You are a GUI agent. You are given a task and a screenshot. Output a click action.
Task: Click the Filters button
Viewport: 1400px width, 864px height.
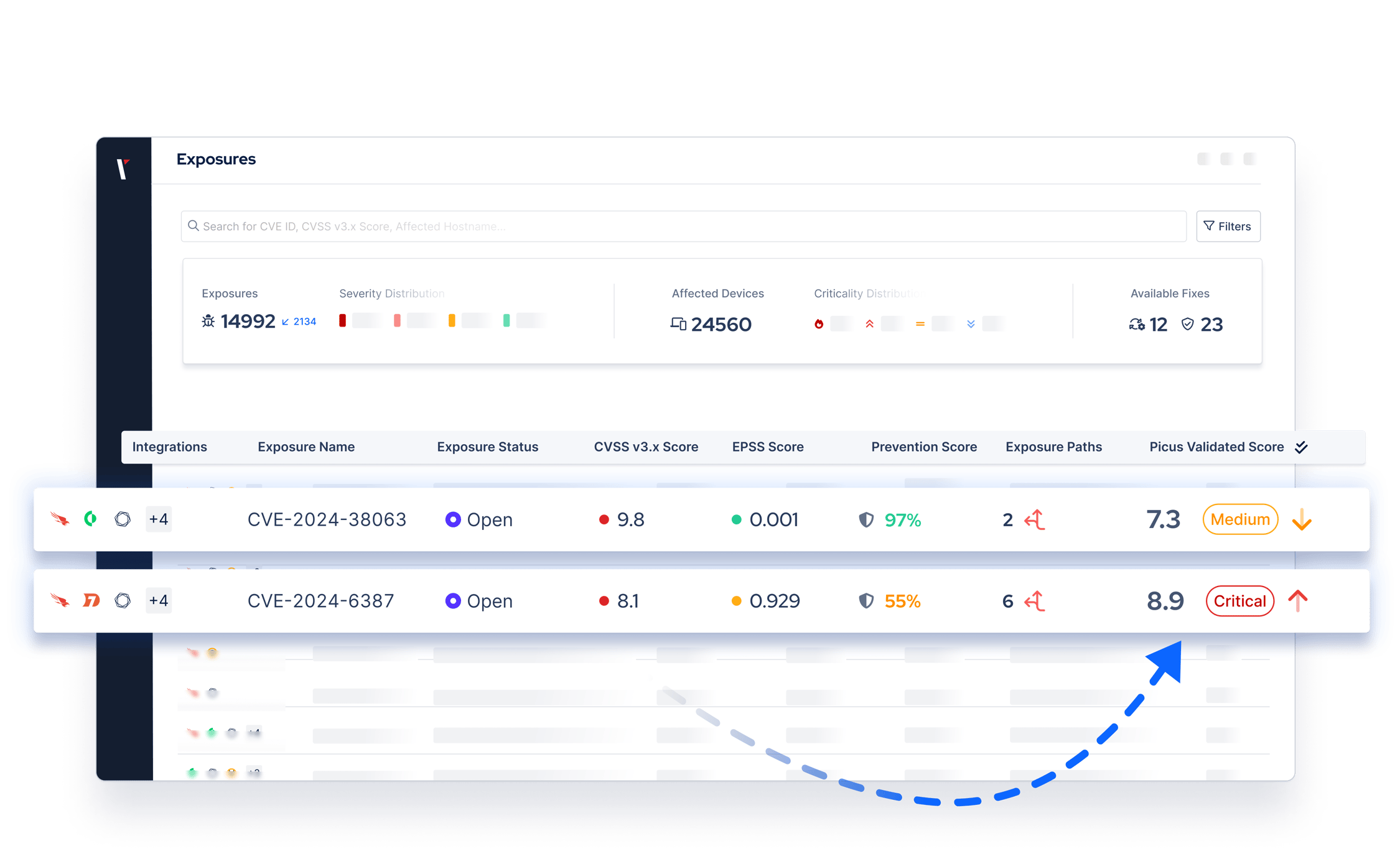(x=1228, y=226)
